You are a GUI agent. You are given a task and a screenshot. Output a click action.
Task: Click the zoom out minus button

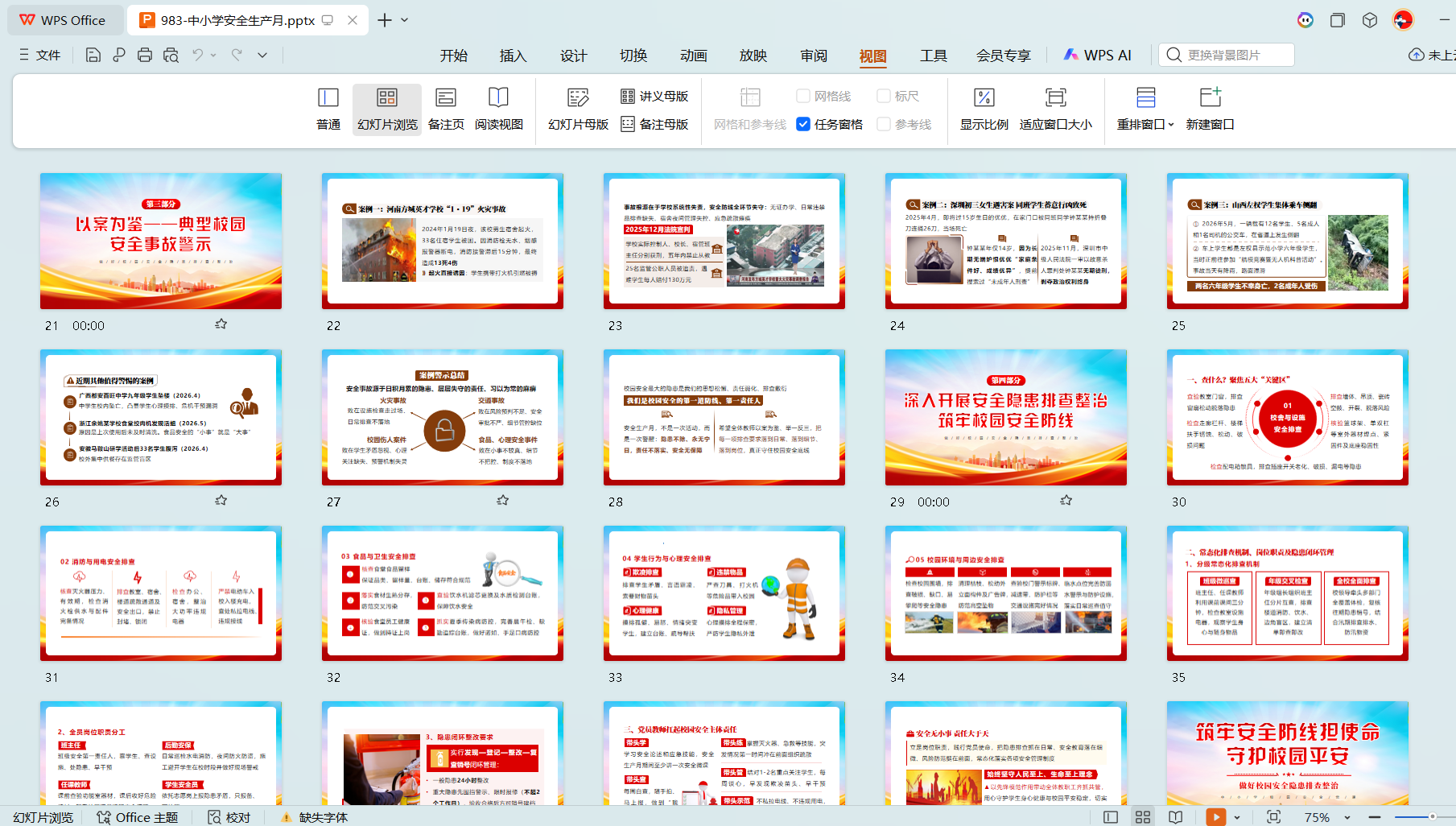[x=1375, y=817]
